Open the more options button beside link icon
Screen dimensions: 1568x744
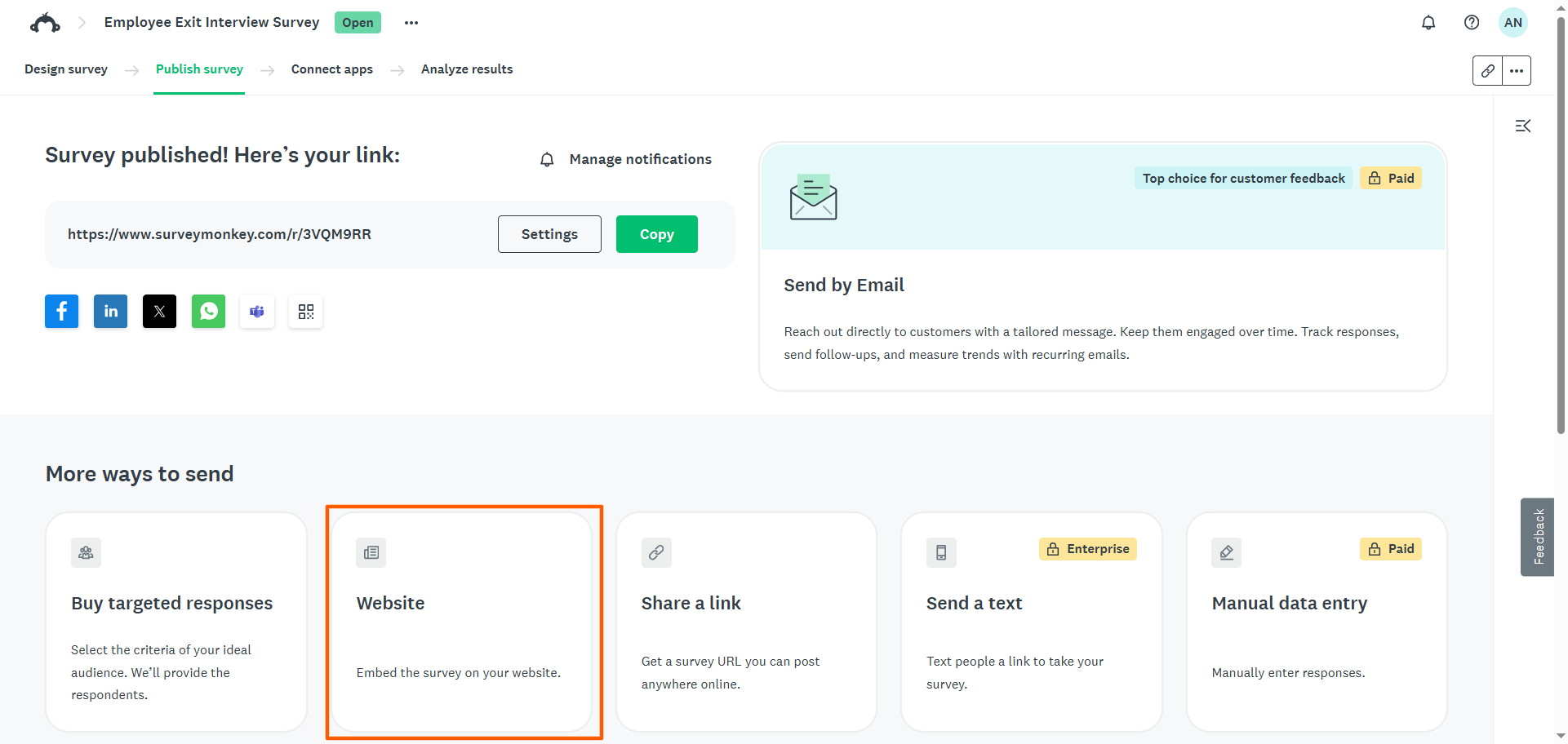point(1517,71)
